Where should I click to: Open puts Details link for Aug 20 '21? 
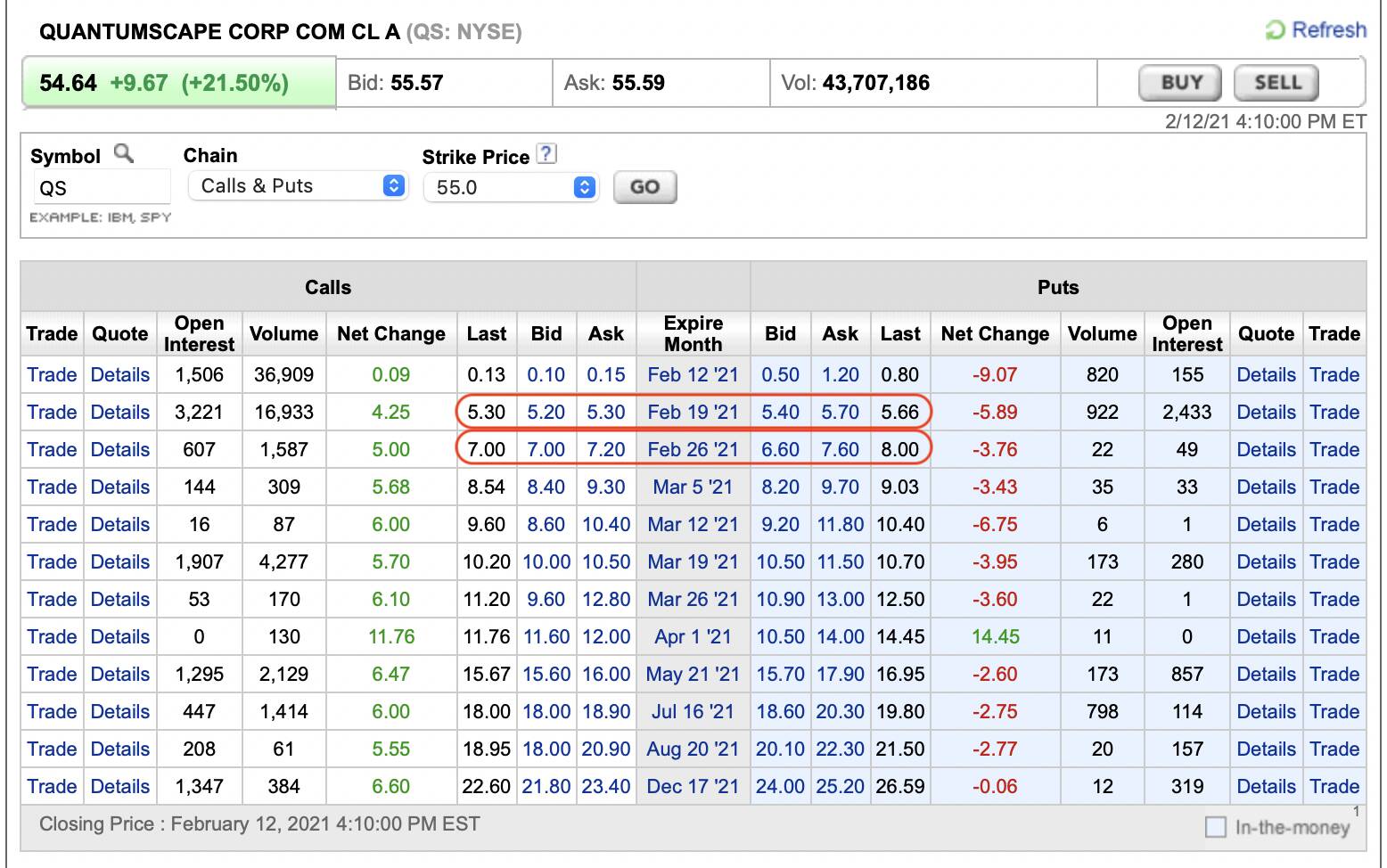point(1266,749)
